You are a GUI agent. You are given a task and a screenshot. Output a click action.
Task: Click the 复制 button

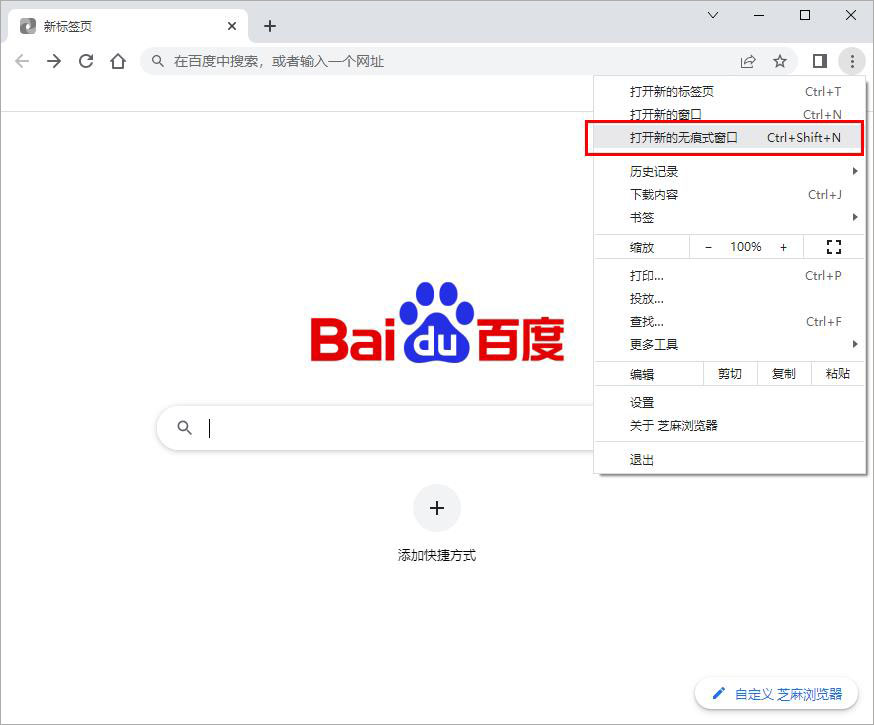tap(784, 374)
